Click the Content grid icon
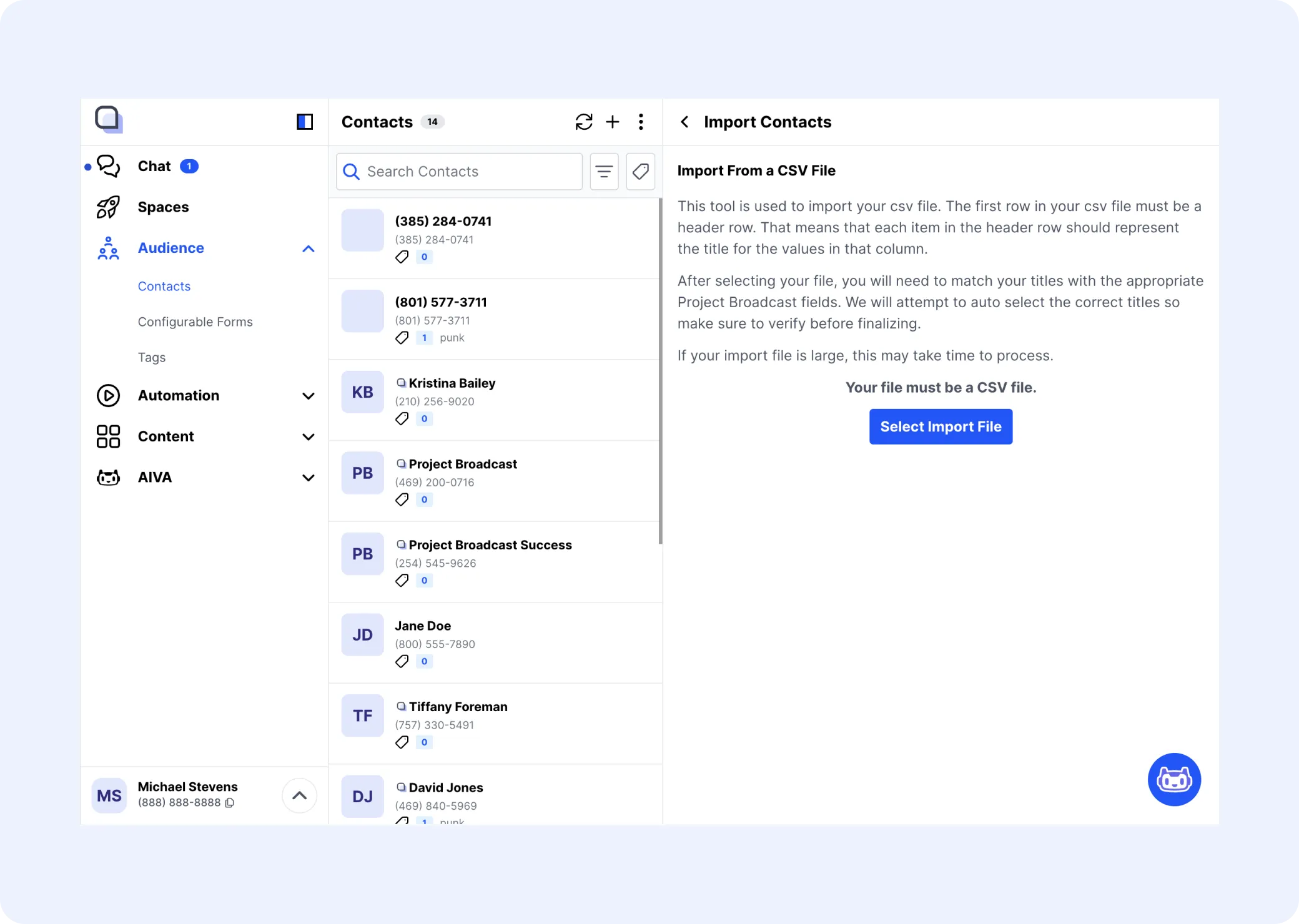 pyautogui.click(x=109, y=436)
